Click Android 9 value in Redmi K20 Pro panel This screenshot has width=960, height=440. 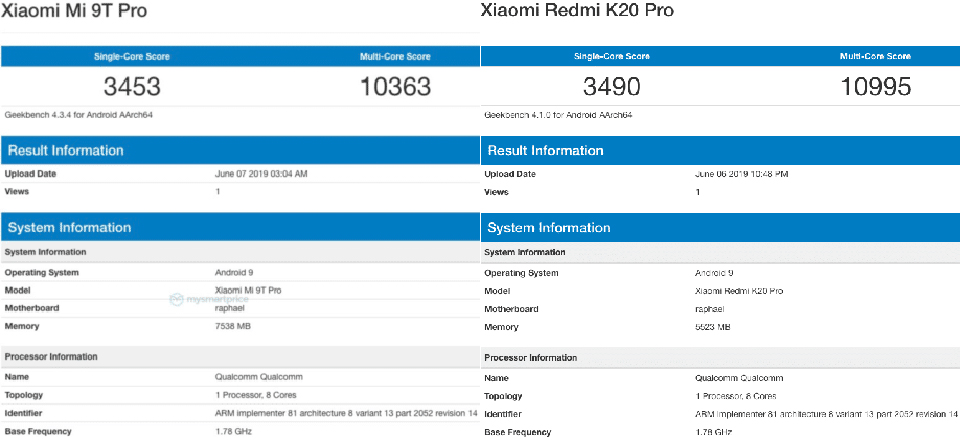[x=714, y=273]
